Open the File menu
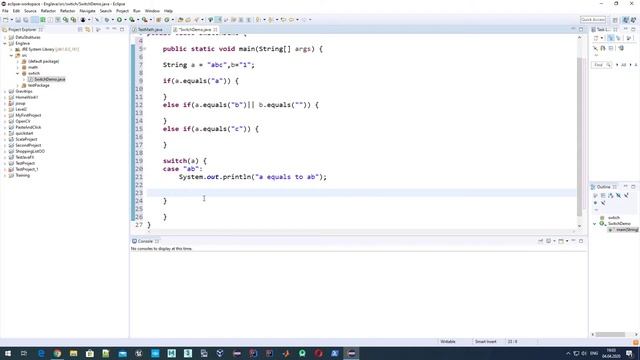The image size is (640, 360). tap(5, 11)
